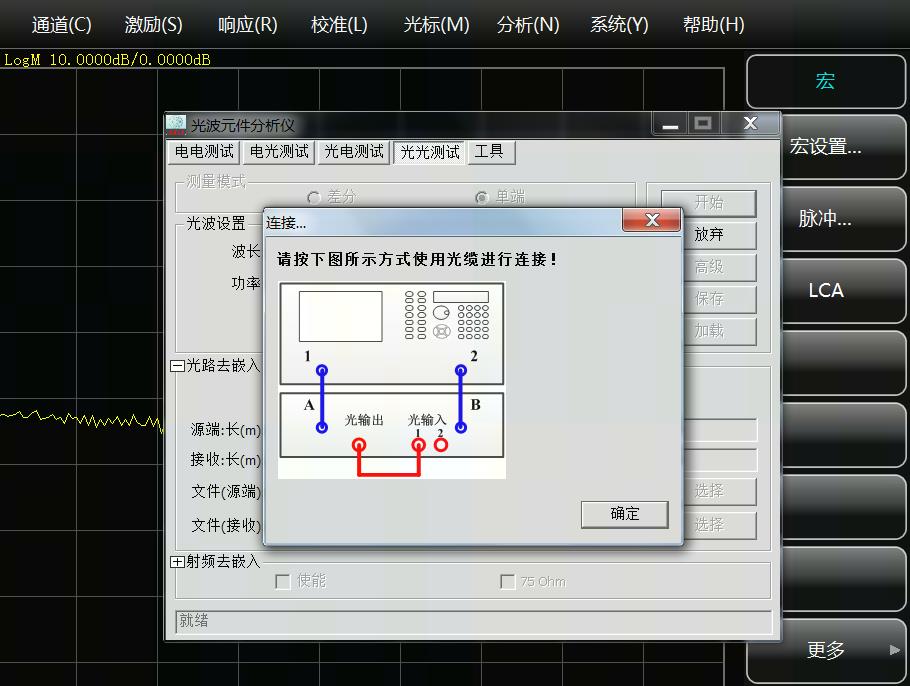Expand the 射频去嵌入 section
This screenshot has width=910, height=686.
(x=177, y=562)
